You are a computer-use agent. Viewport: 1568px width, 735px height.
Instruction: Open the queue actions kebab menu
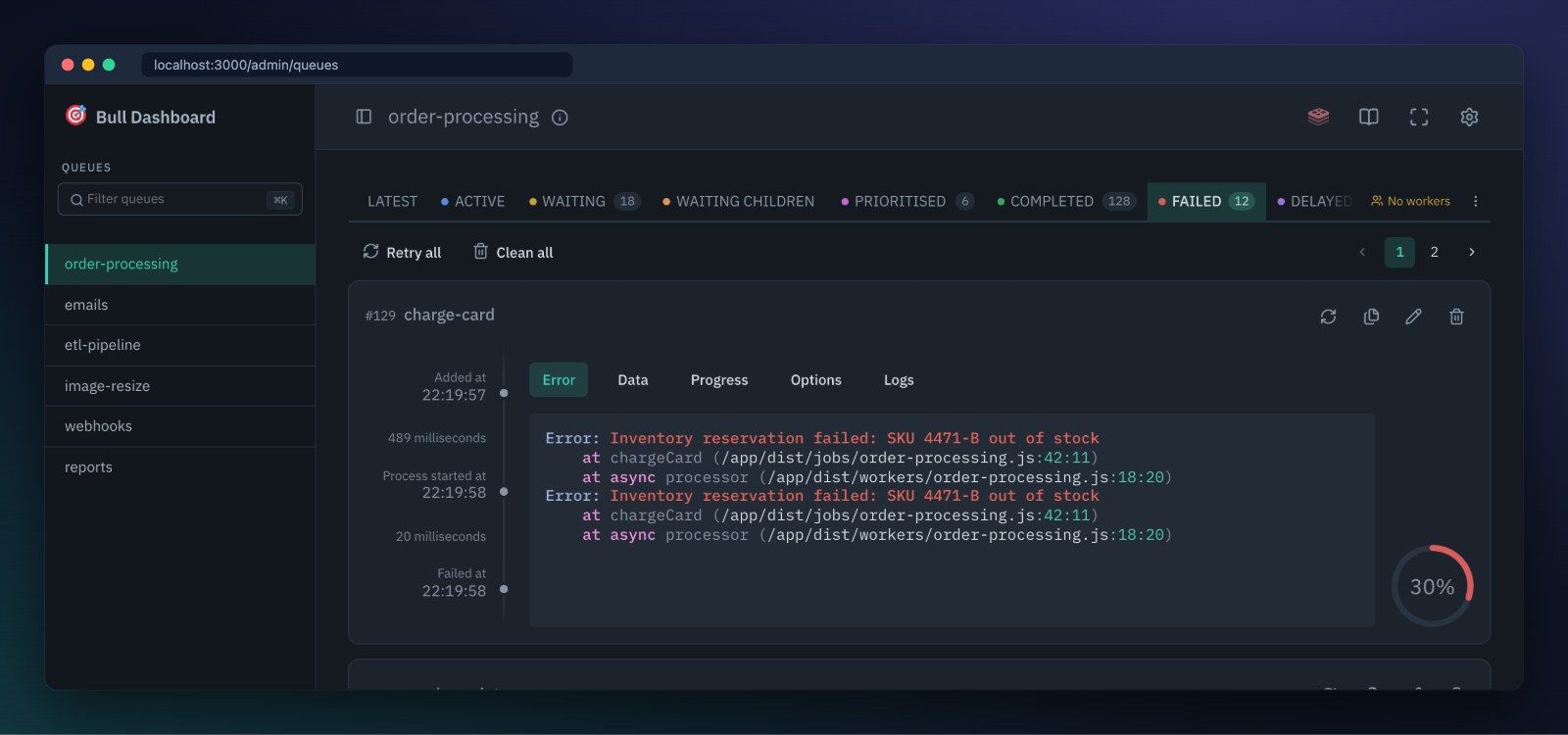click(x=1475, y=201)
